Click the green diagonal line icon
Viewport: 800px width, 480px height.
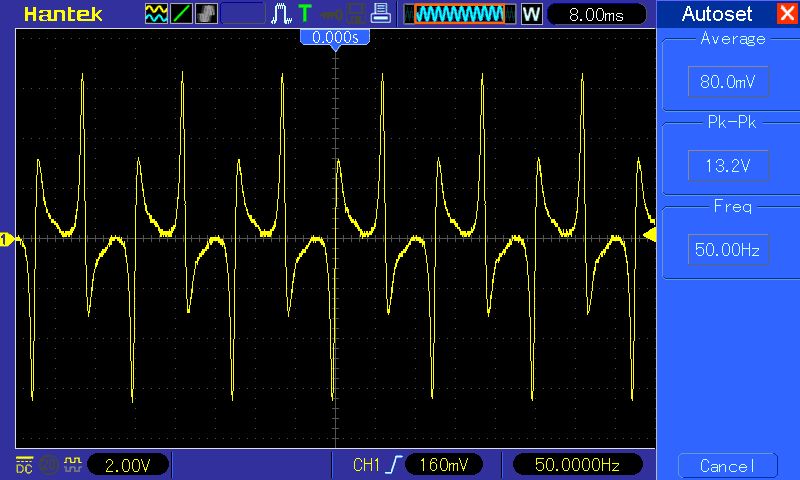(x=181, y=14)
